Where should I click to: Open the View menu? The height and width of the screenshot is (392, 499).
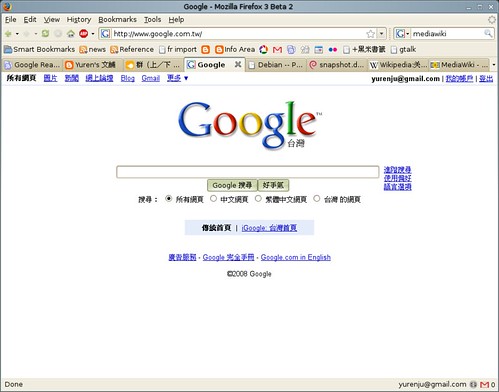pyautogui.click(x=52, y=20)
